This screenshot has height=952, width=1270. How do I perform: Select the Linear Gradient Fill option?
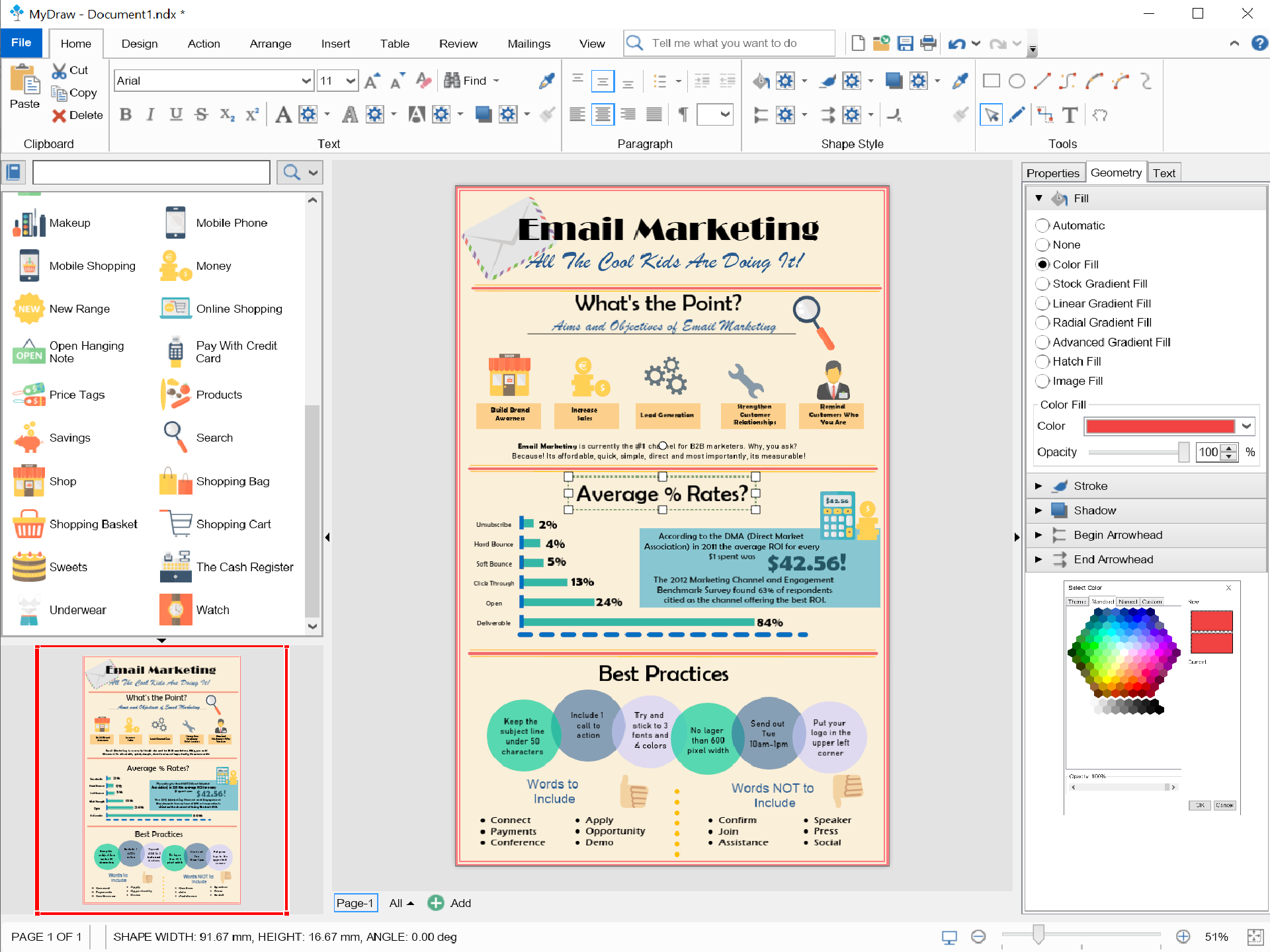[1042, 303]
